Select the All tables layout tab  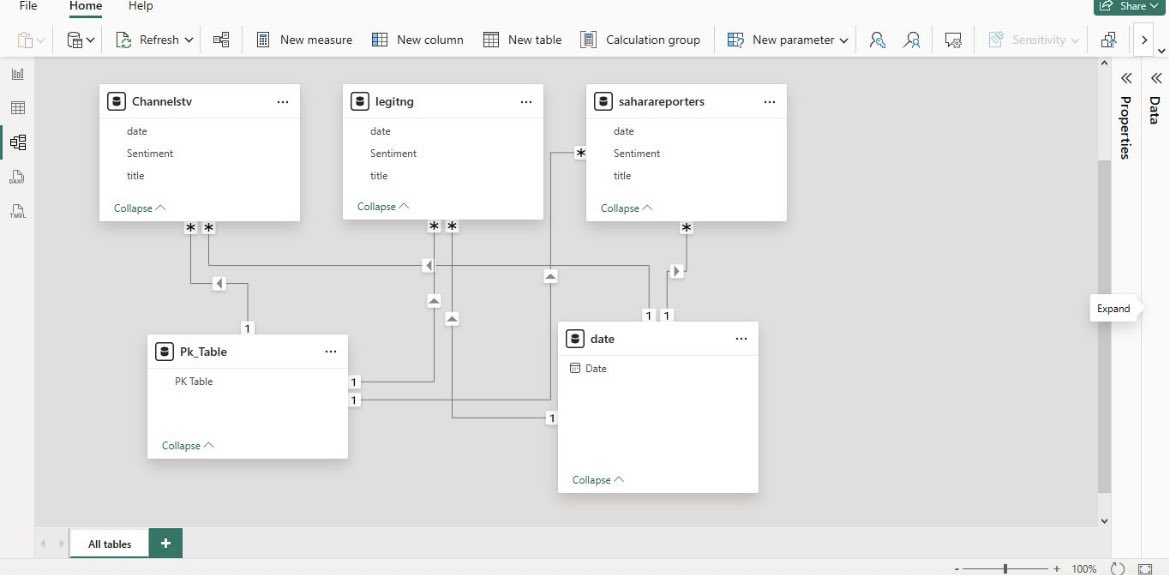110,544
